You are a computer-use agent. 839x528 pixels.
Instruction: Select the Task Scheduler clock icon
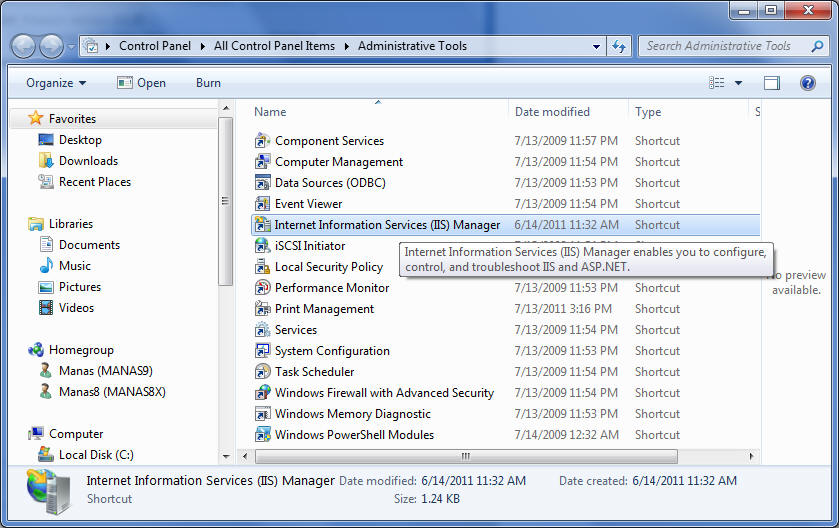pos(262,372)
